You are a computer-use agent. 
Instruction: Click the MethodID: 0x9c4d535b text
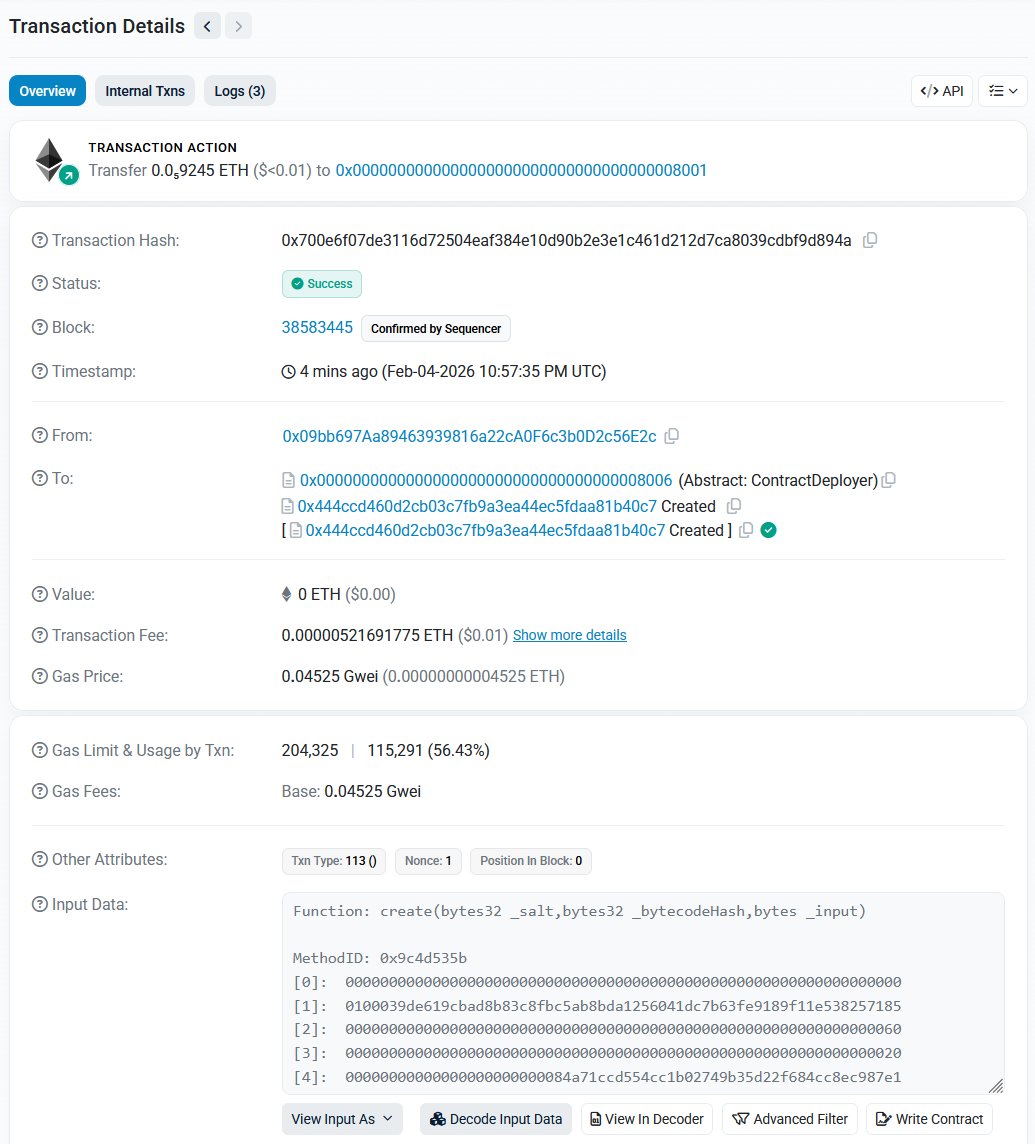pos(379,958)
